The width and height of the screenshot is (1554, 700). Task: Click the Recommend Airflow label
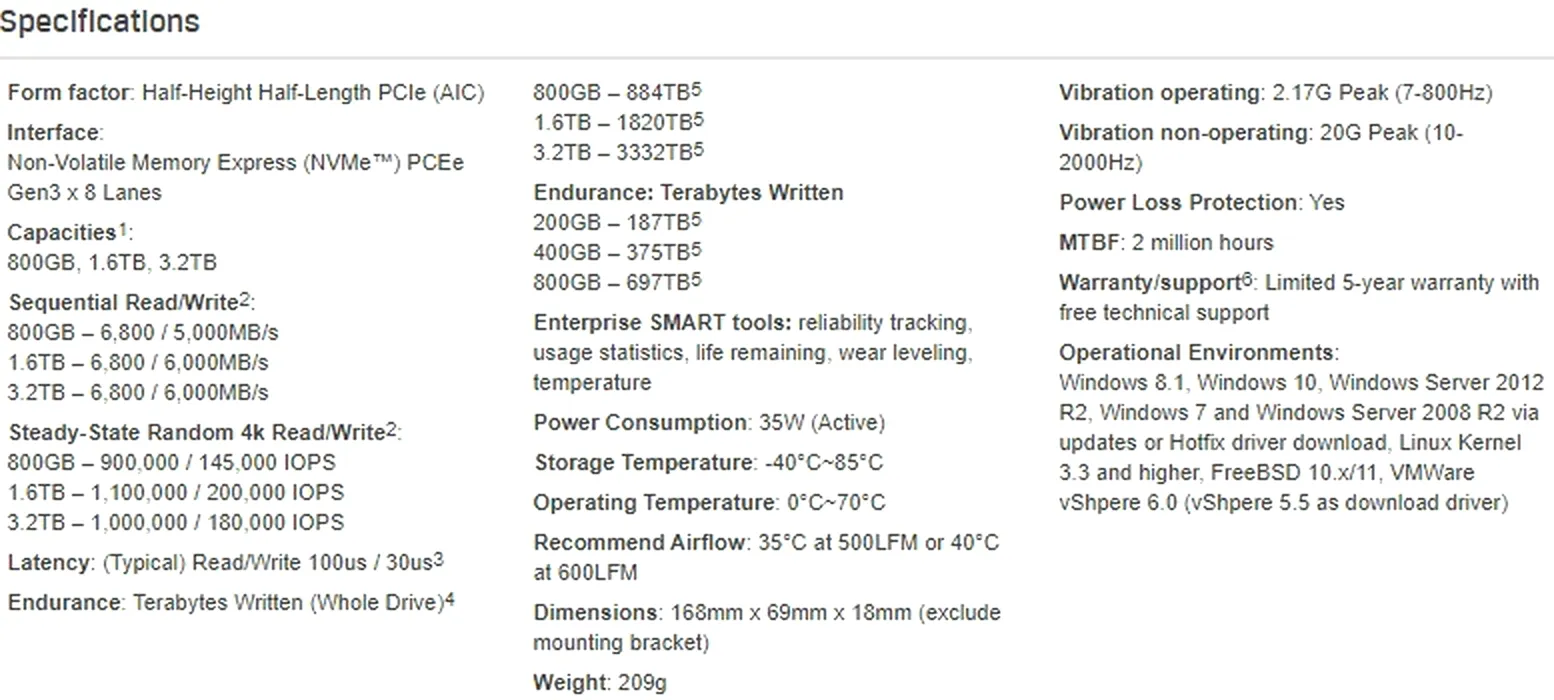pos(639,543)
